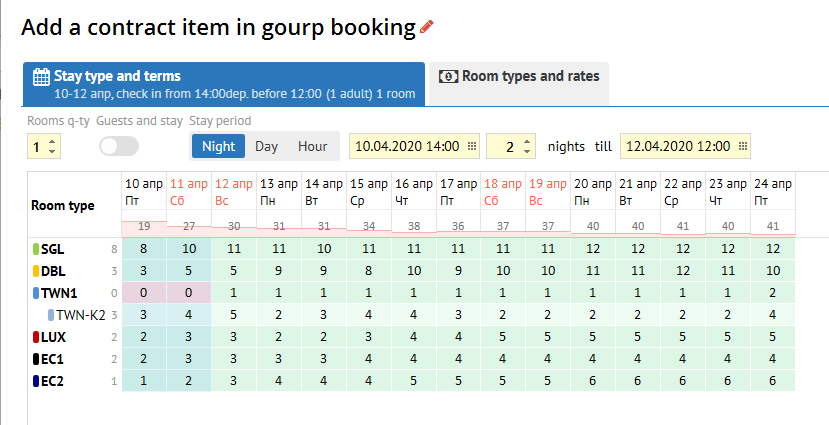Open calendar picker for check-out date

(742, 146)
